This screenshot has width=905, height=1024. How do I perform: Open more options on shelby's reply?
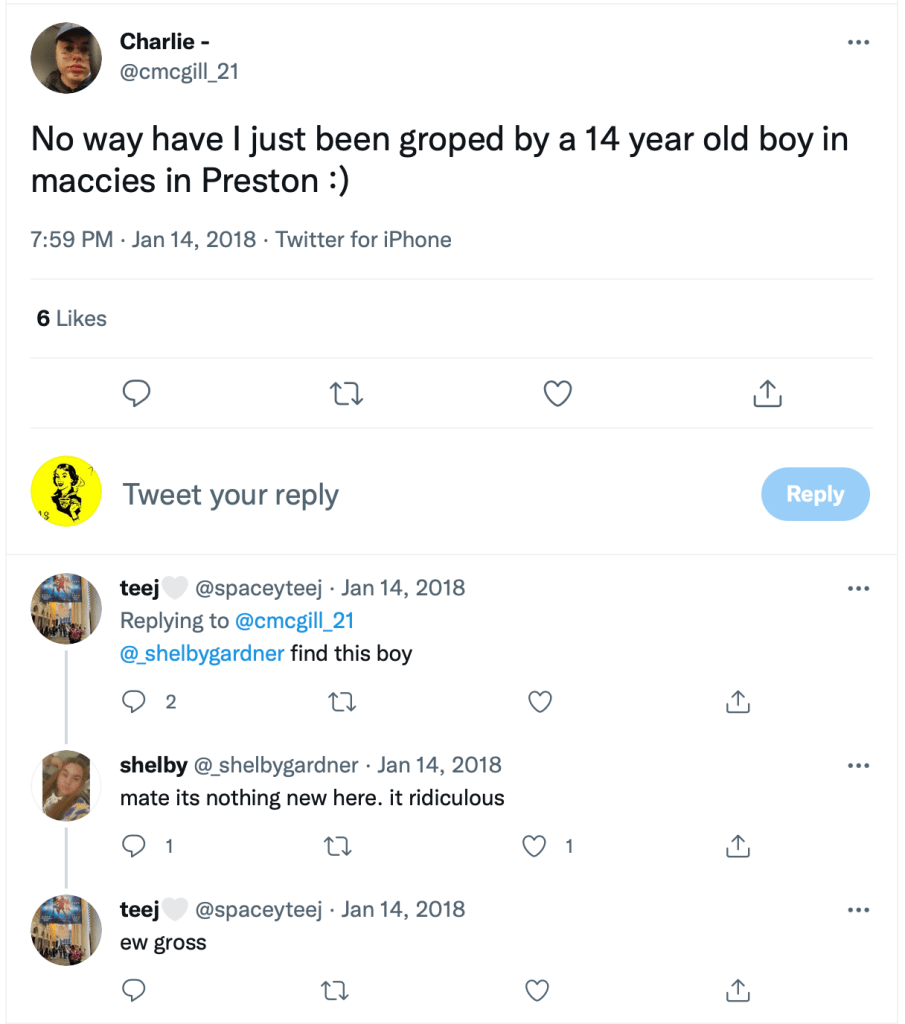click(x=858, y=766)
